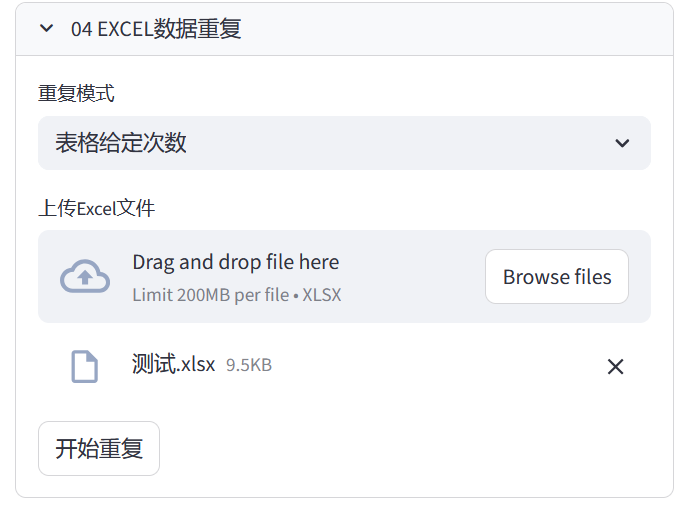Click the 'Limit 200MB per file • XLSX' hint

(x=236, y=295)
